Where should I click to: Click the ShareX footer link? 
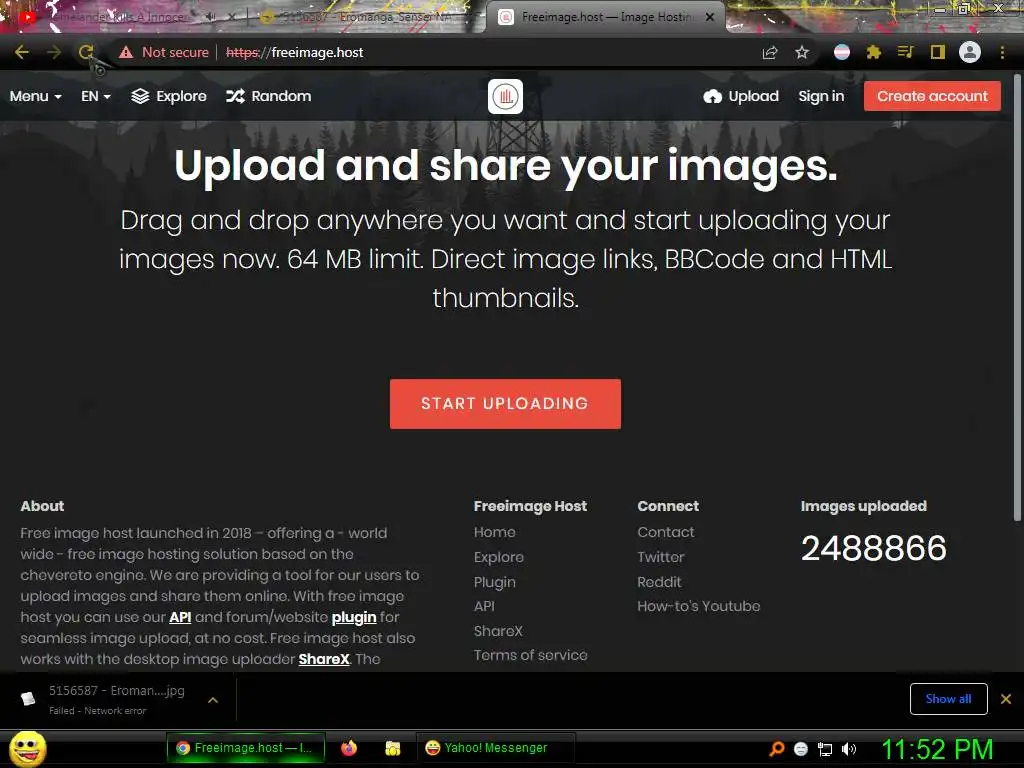pos(498,631)
